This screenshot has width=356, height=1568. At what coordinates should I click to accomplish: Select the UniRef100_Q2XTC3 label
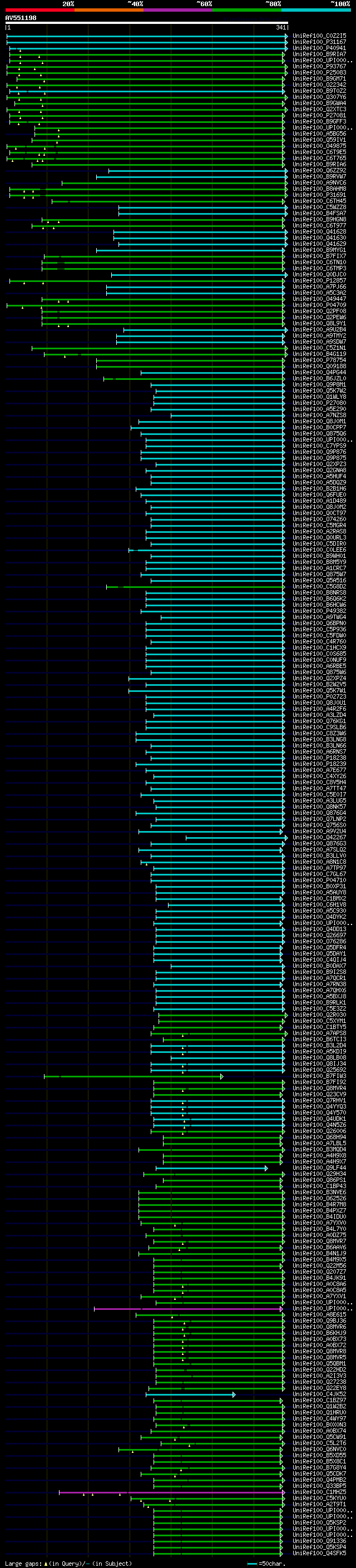319,109
